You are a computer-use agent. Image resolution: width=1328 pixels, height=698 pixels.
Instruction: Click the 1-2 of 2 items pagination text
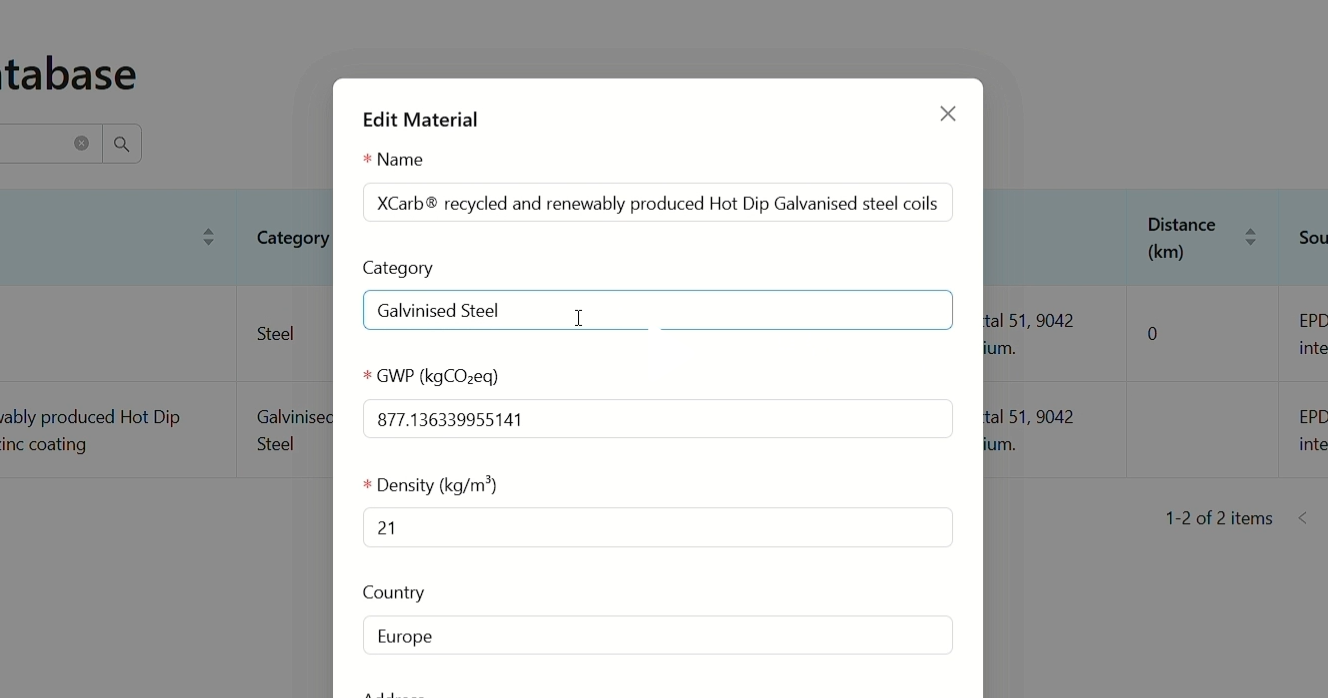click(1218, 518)
